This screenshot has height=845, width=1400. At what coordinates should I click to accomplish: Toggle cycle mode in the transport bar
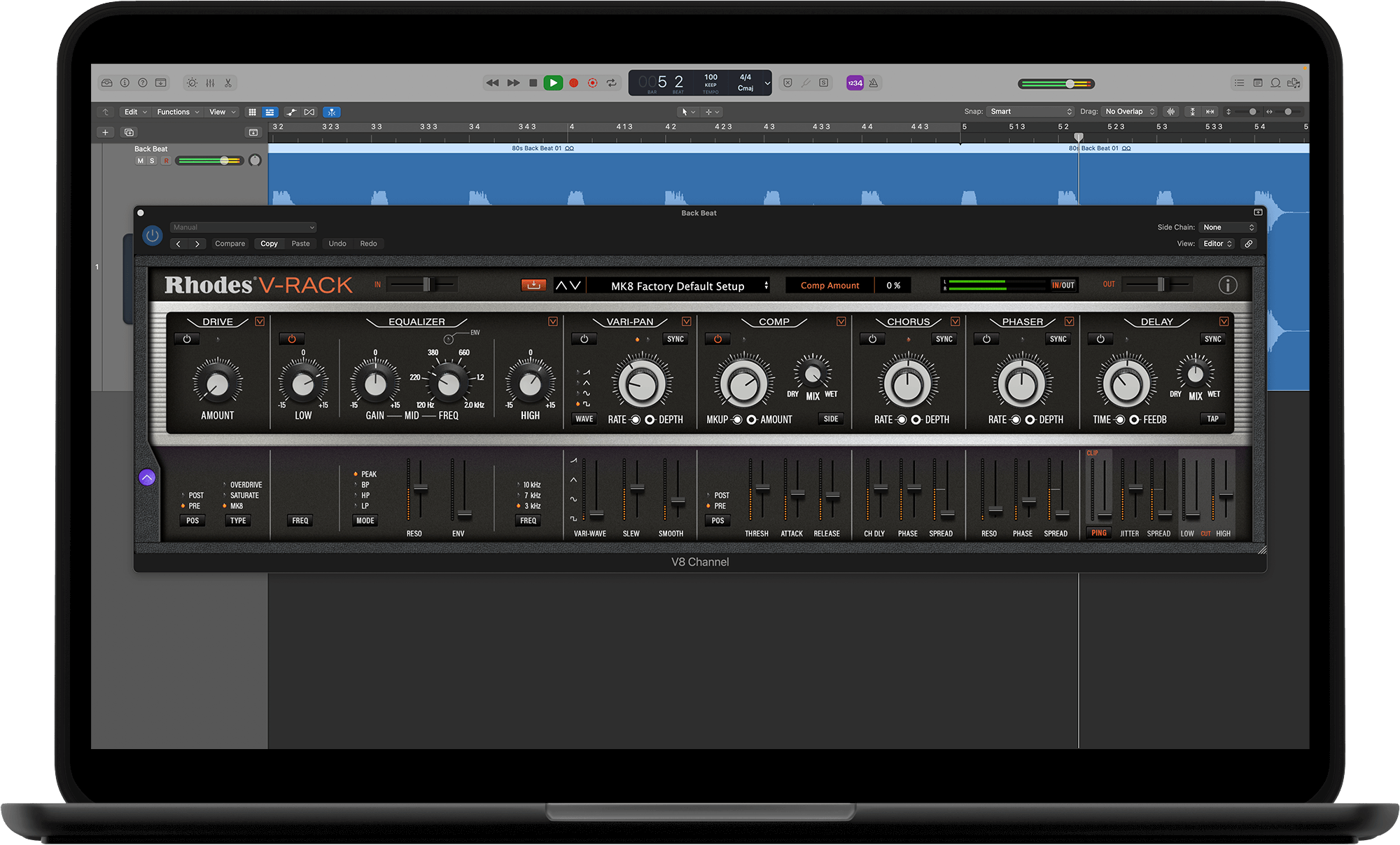pos(611,83)
